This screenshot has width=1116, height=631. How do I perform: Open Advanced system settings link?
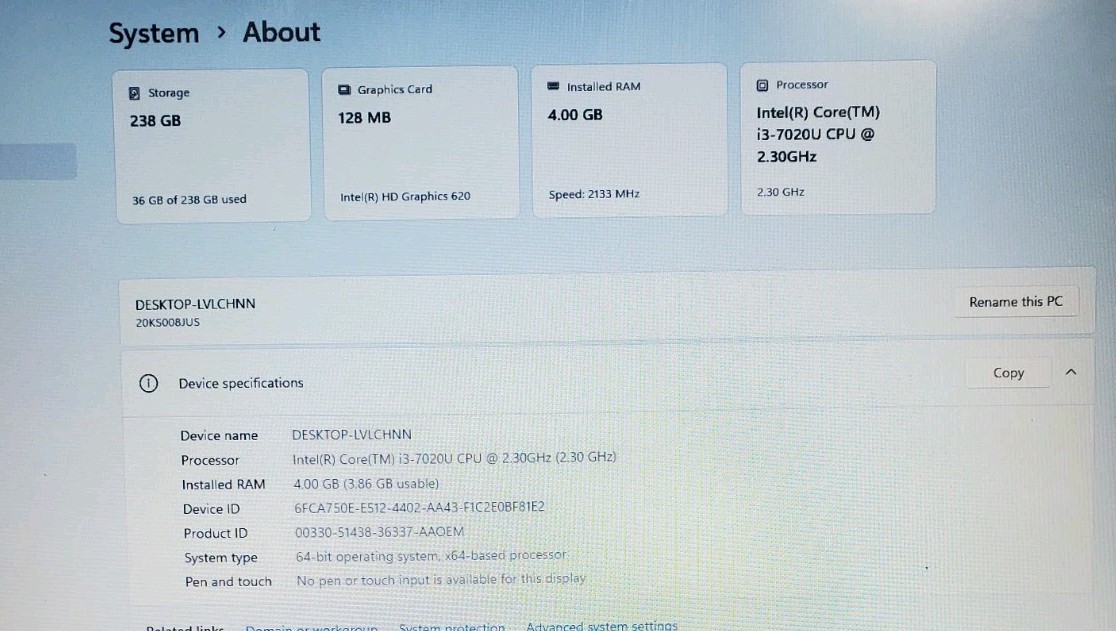(x=601, y=626)
